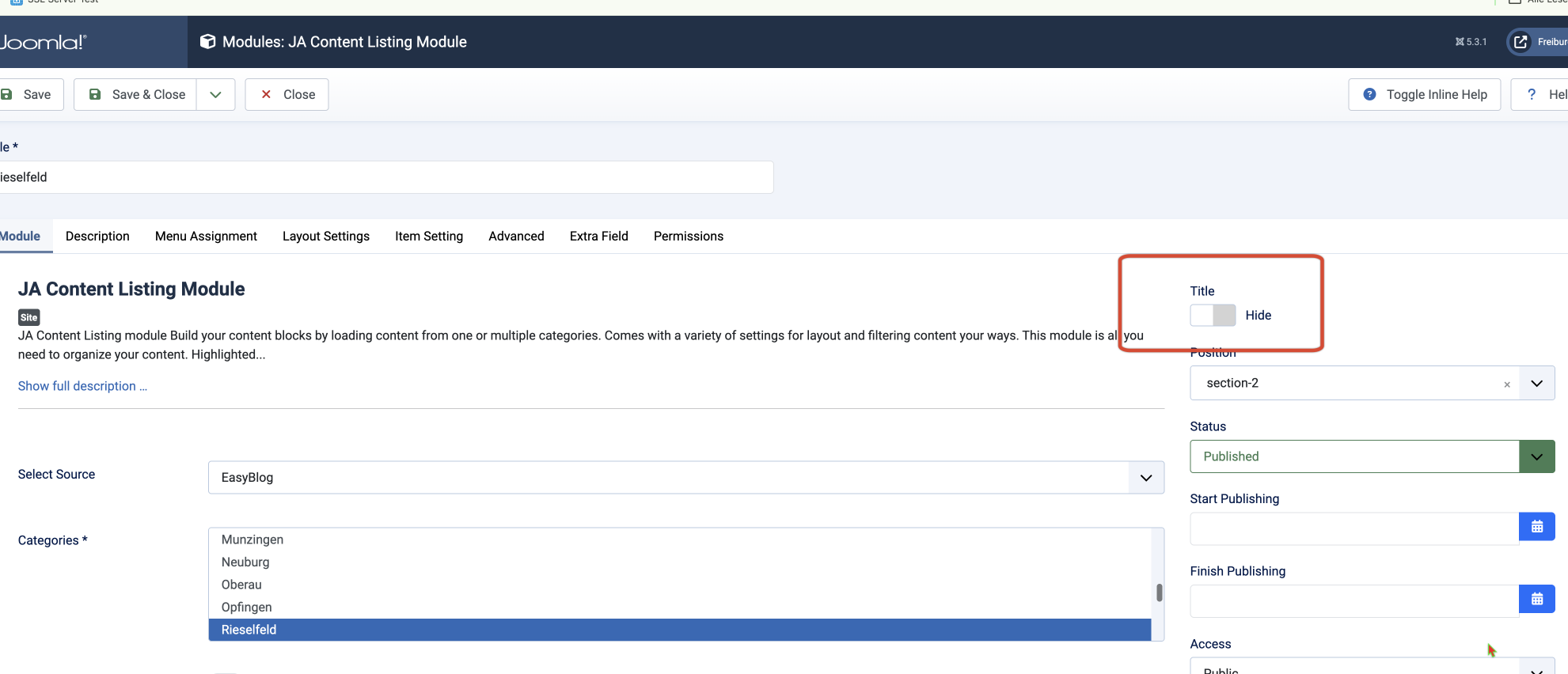Clear the section-2 position selection
The width and height of the screenshot is (1568, 674).
point(1507,384)
